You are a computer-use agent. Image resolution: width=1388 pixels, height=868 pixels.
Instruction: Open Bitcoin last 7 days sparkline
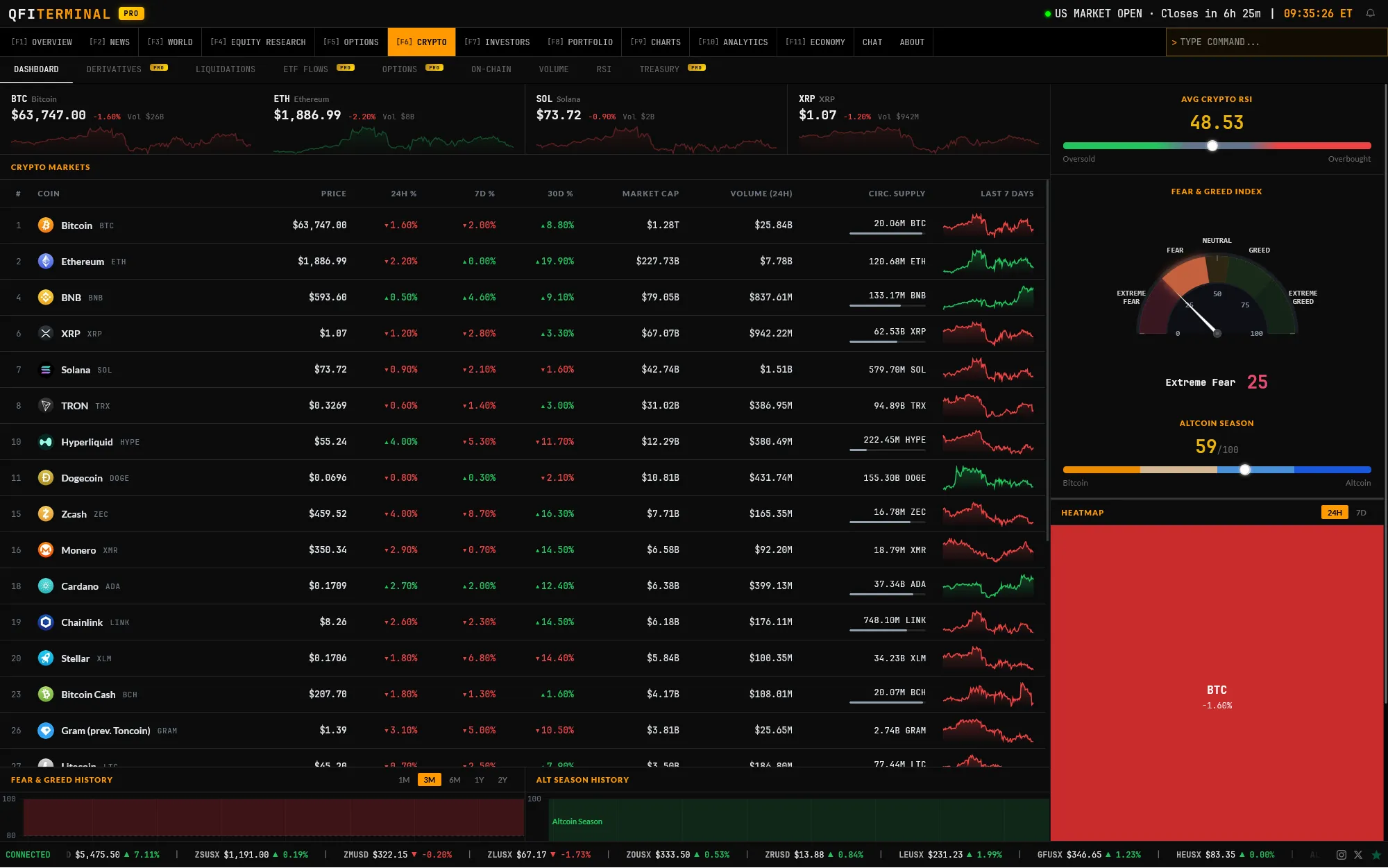pos(988,225)
